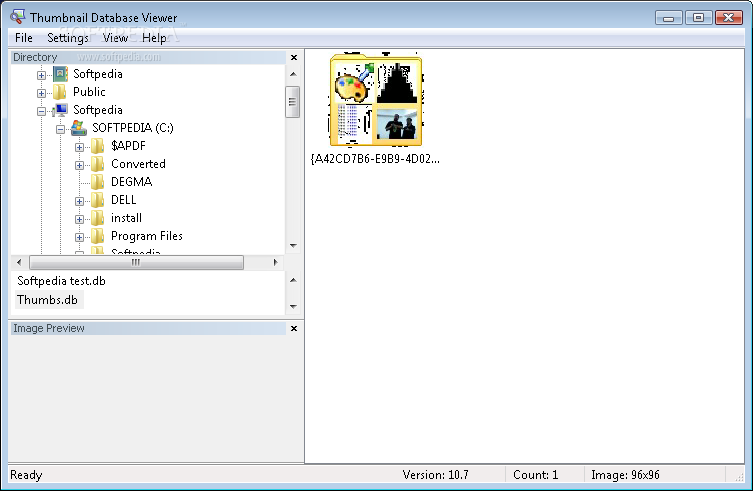Select the Thumbs.db file
Image resolution: width=753 pixels, height=491 pixels.
tap(47, 300)
